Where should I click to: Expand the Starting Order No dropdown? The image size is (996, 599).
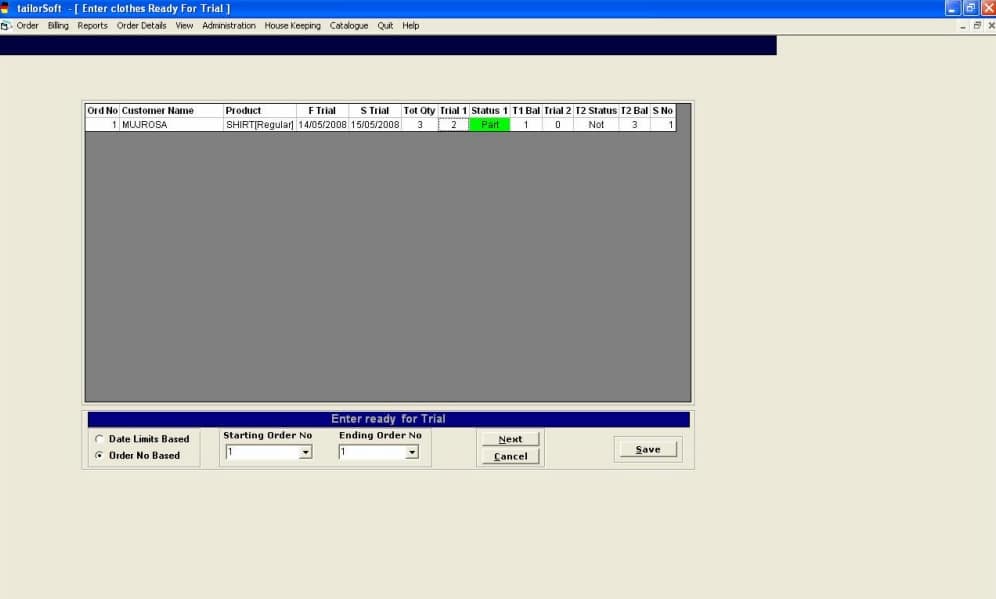click(306, 452)
